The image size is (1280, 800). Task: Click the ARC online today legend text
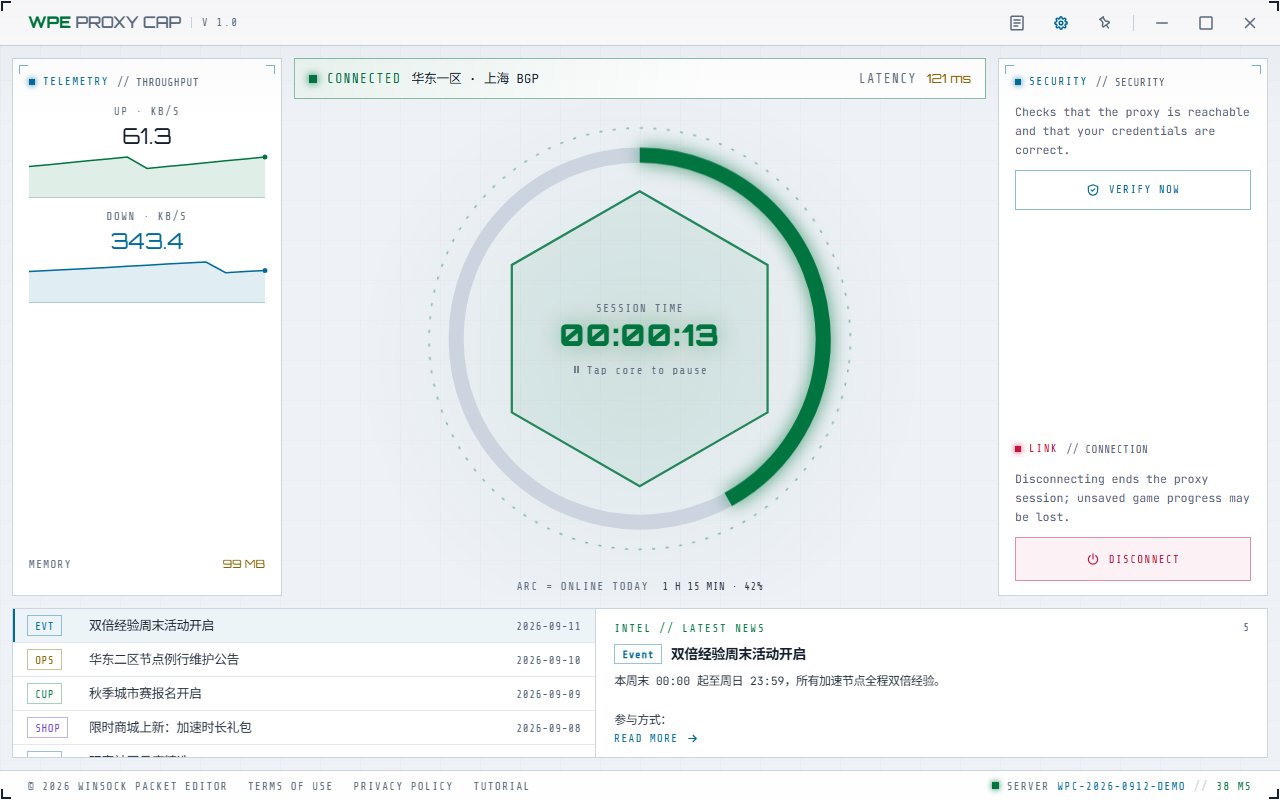(640, 587)
